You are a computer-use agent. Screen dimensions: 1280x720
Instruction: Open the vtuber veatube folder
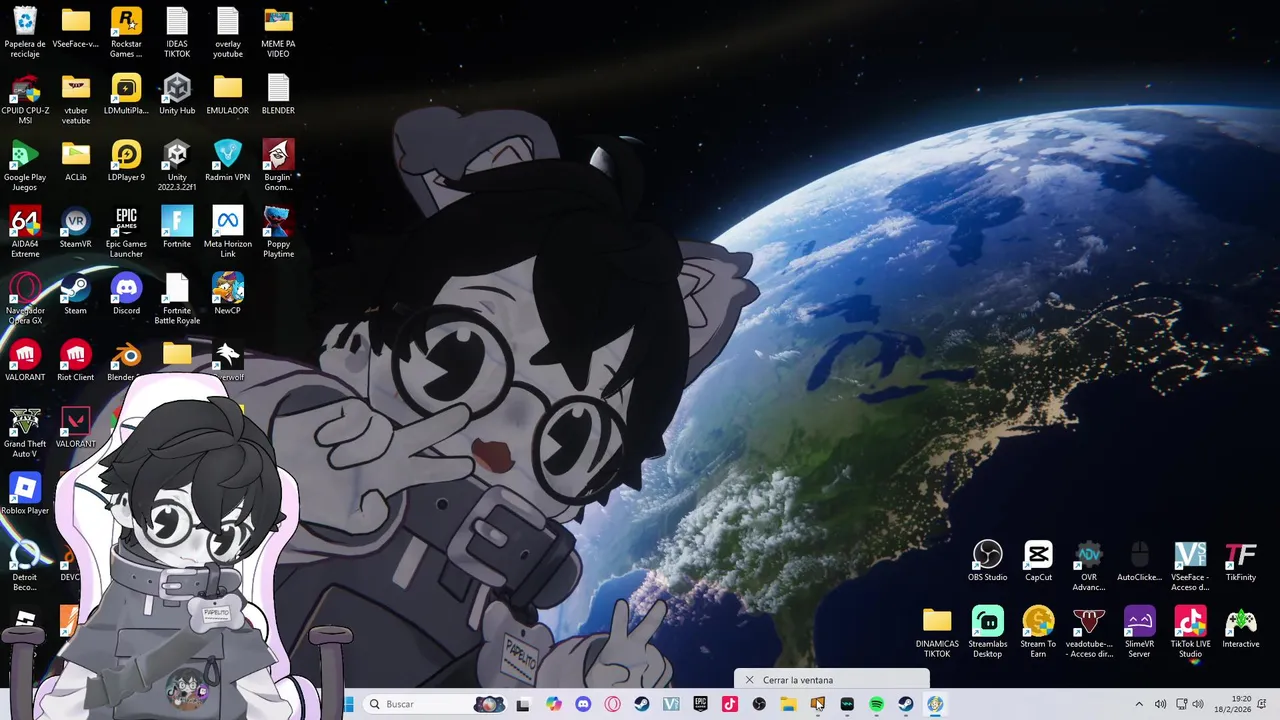[76, 99]
